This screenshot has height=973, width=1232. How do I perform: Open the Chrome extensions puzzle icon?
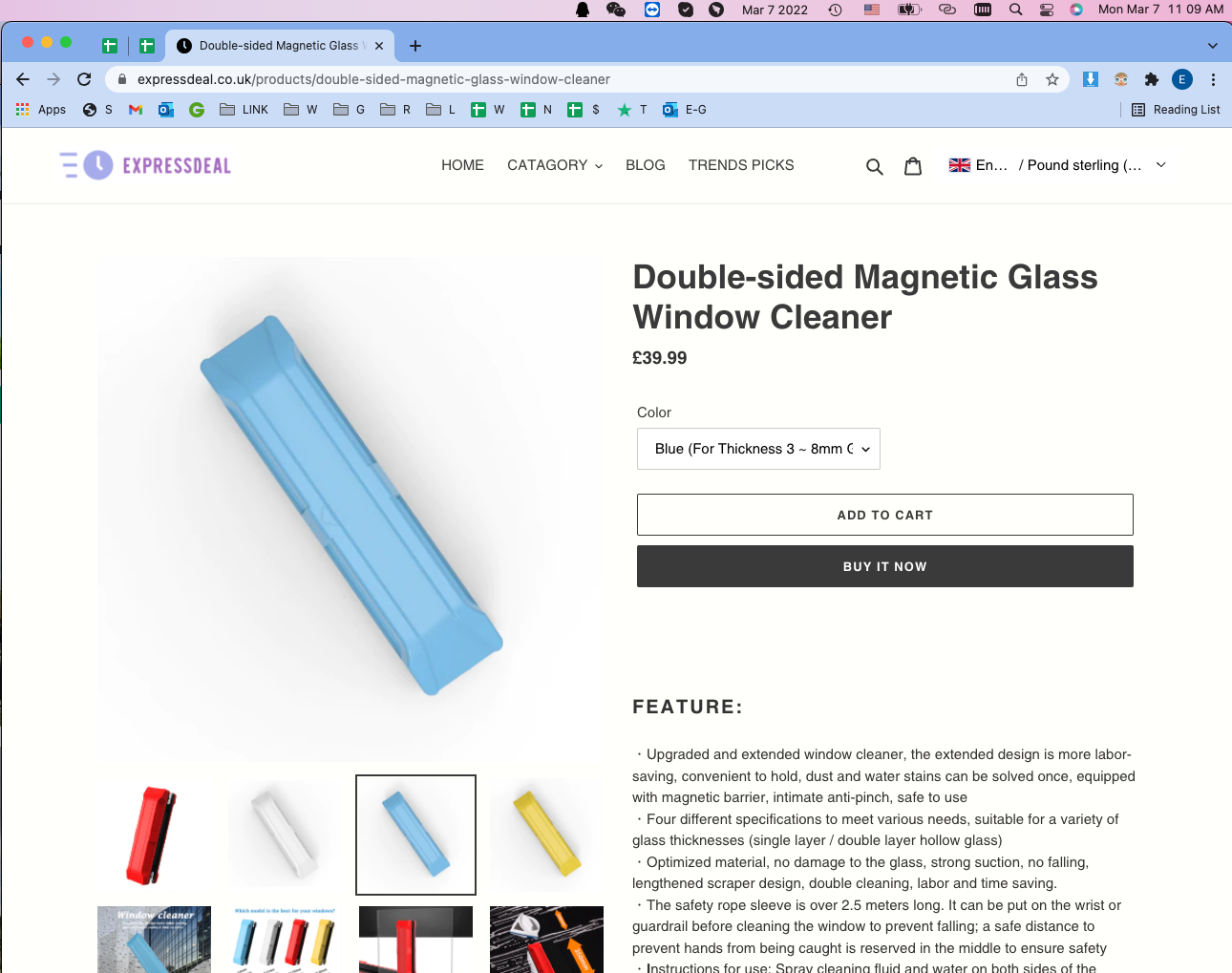(x=1152, y=79)
